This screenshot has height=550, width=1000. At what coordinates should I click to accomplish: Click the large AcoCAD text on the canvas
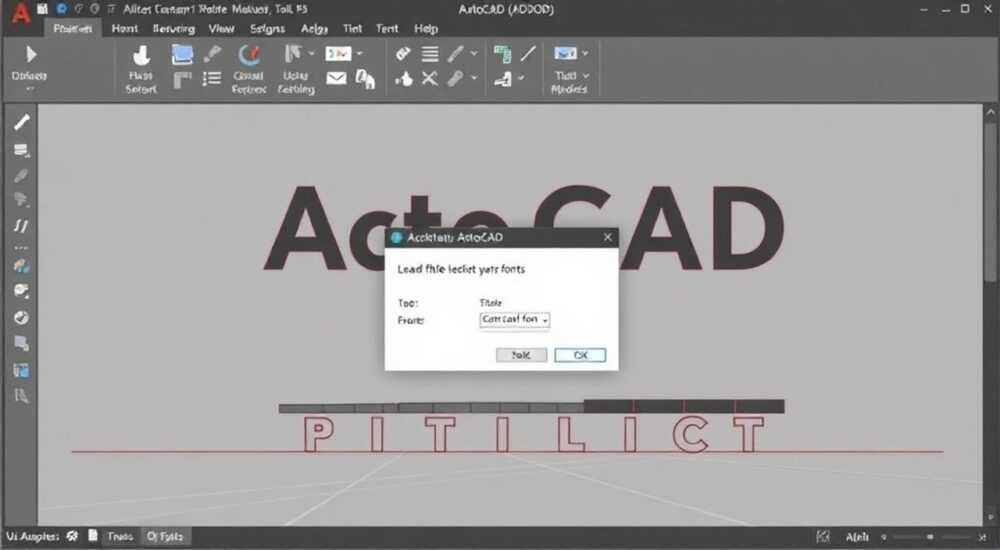click(524, 228)
